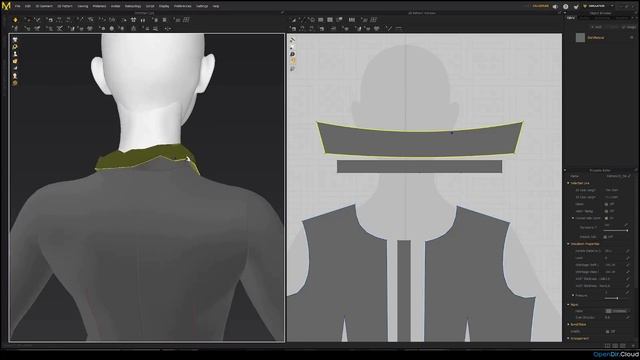This screenshot has width=640, height=360.
Task: Edit Shrinkage Warp via its pencil icon
Action: (x=627, y=271)
